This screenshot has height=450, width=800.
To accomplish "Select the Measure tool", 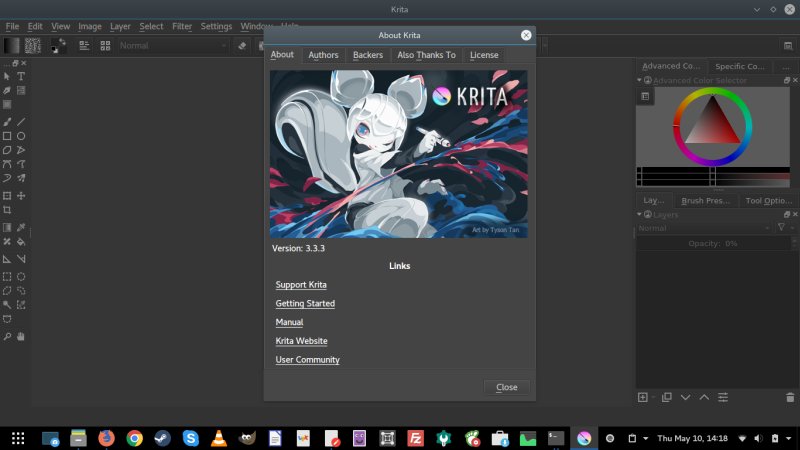I will click(x=21, y=259).
